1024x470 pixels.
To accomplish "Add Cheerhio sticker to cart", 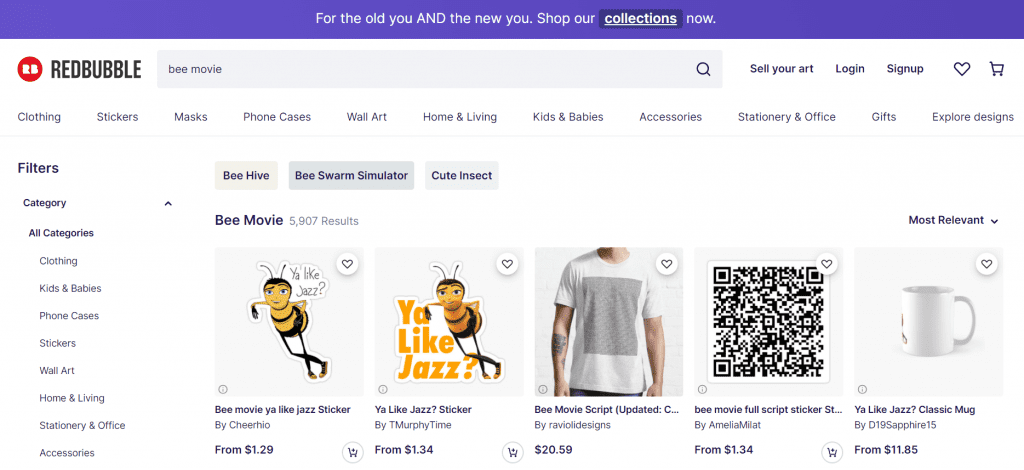I will pyautogui.click(x=352, y=452).
